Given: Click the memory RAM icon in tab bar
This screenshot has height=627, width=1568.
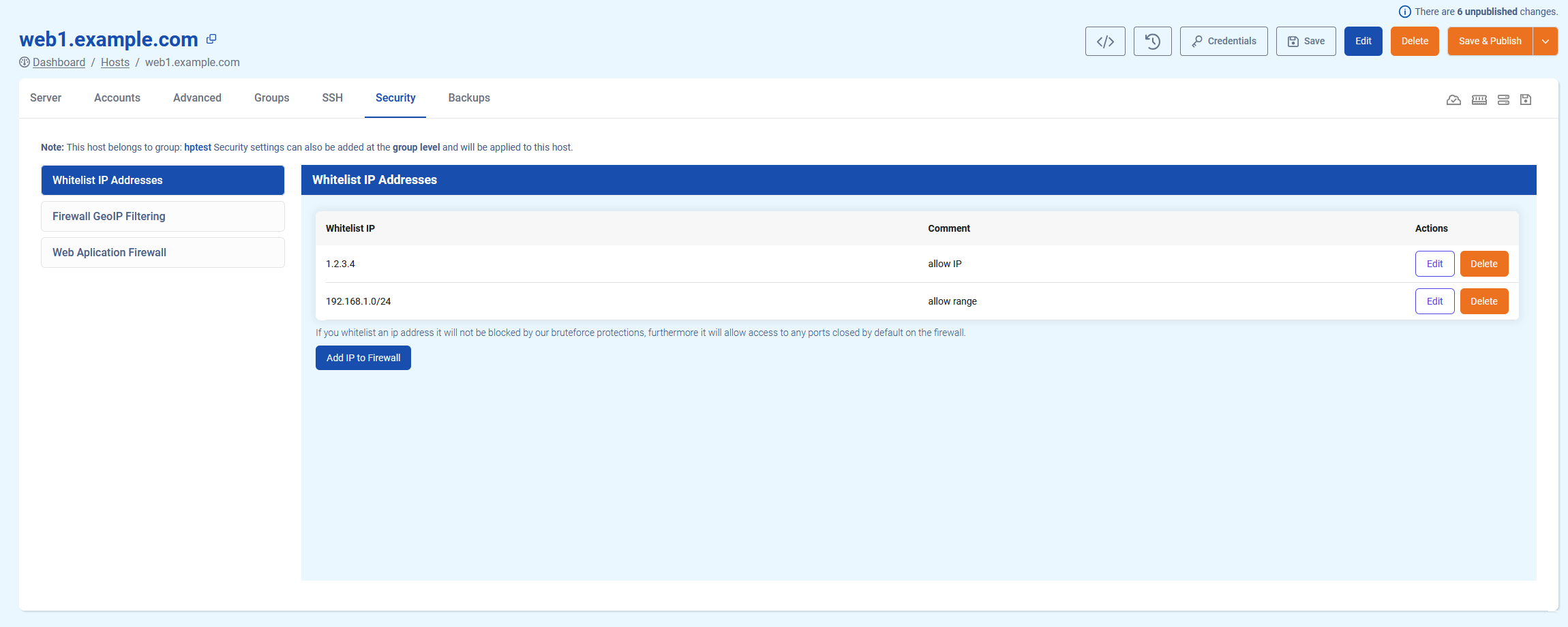Looking at the screenshot, I should point(1479,100).
